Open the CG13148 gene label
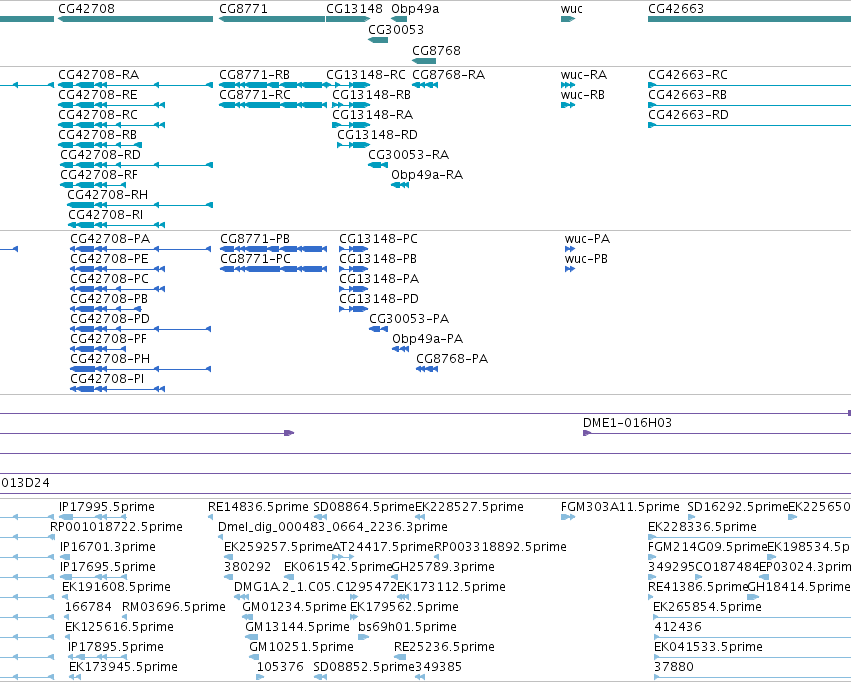This screenshot has width=851, height=682. (354, 9)
